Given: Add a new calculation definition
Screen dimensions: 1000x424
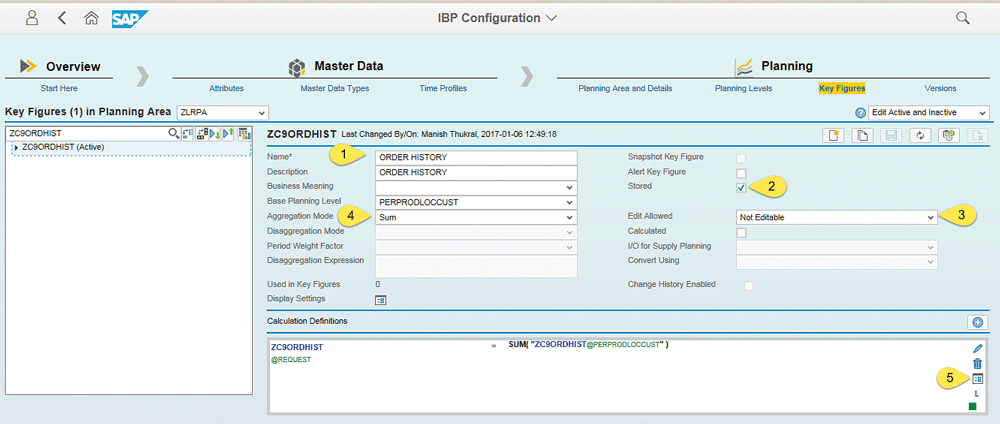Looking at the screenshot, I should click(977, 323).
